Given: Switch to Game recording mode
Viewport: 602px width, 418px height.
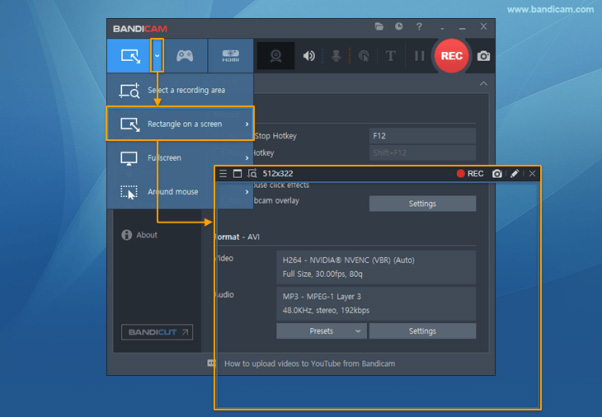Looking at the screenshot, I should [185, 56].
